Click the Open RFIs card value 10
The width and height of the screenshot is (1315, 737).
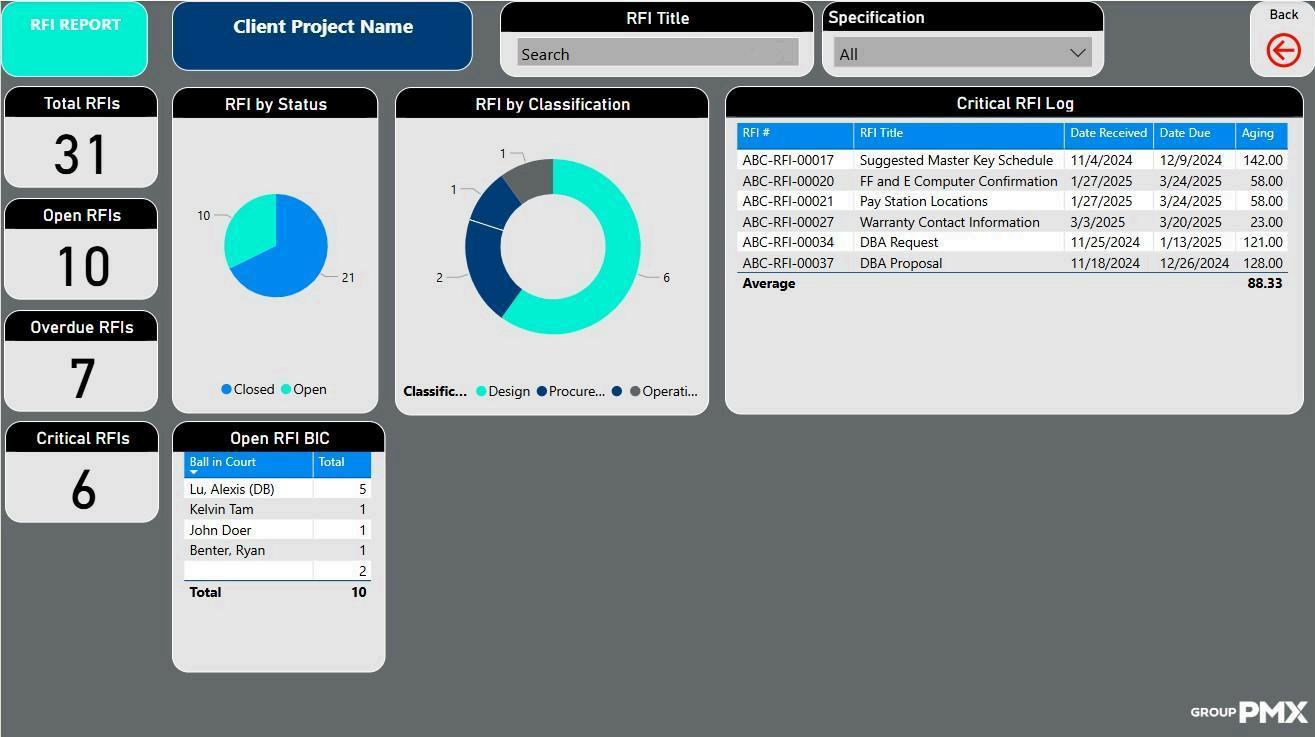click(x=82, y=266)
